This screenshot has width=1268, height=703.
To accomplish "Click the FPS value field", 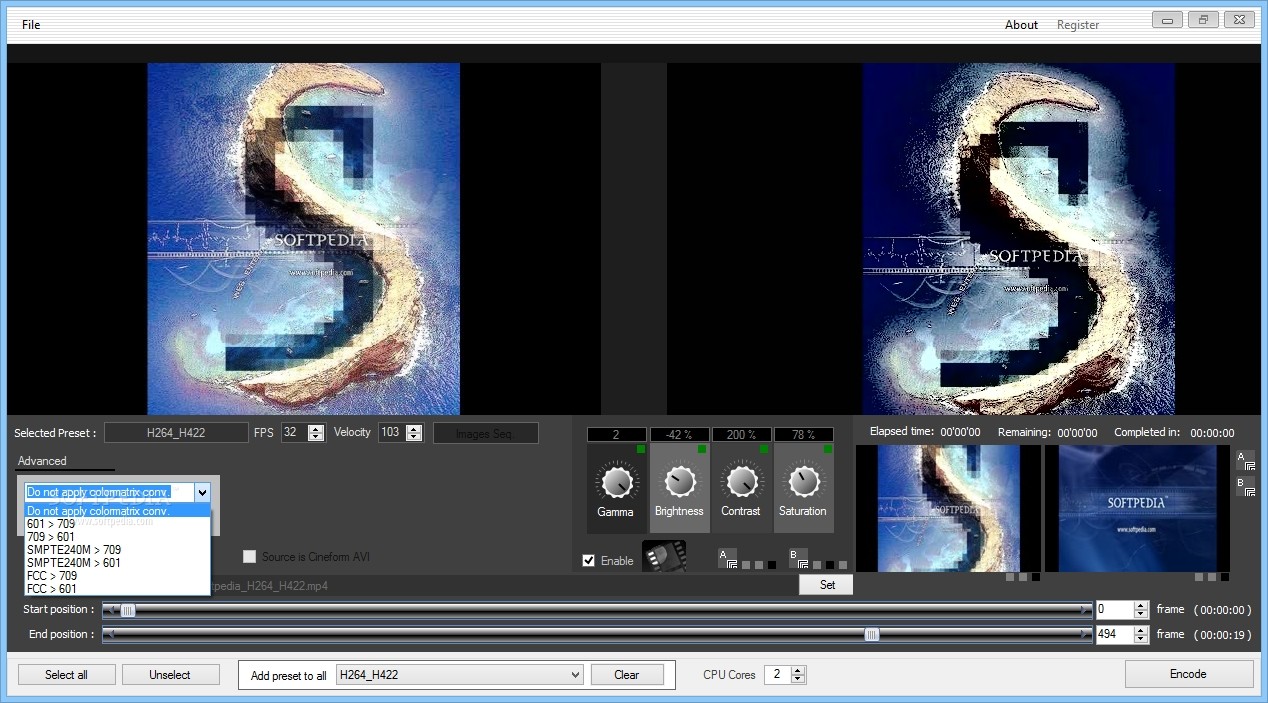I will (x=295, y=433).
